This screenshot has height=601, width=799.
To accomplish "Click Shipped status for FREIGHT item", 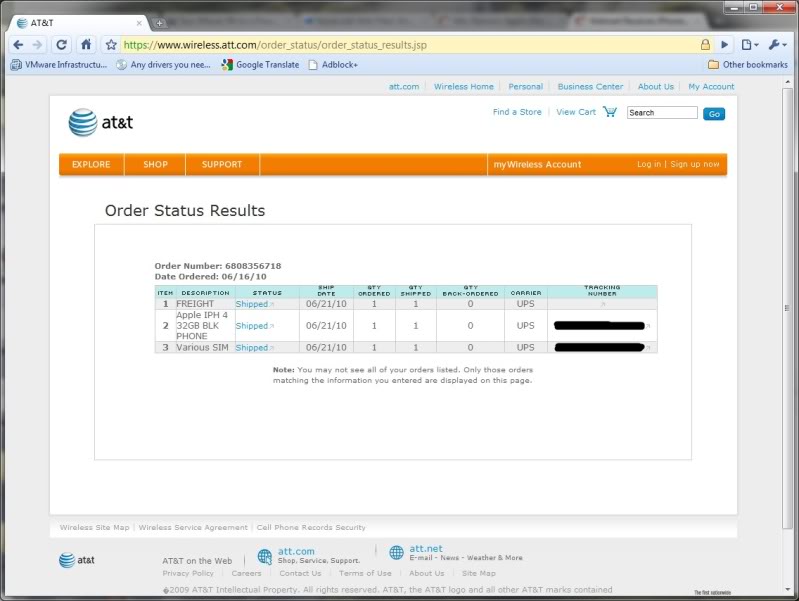I will point(254,304).
